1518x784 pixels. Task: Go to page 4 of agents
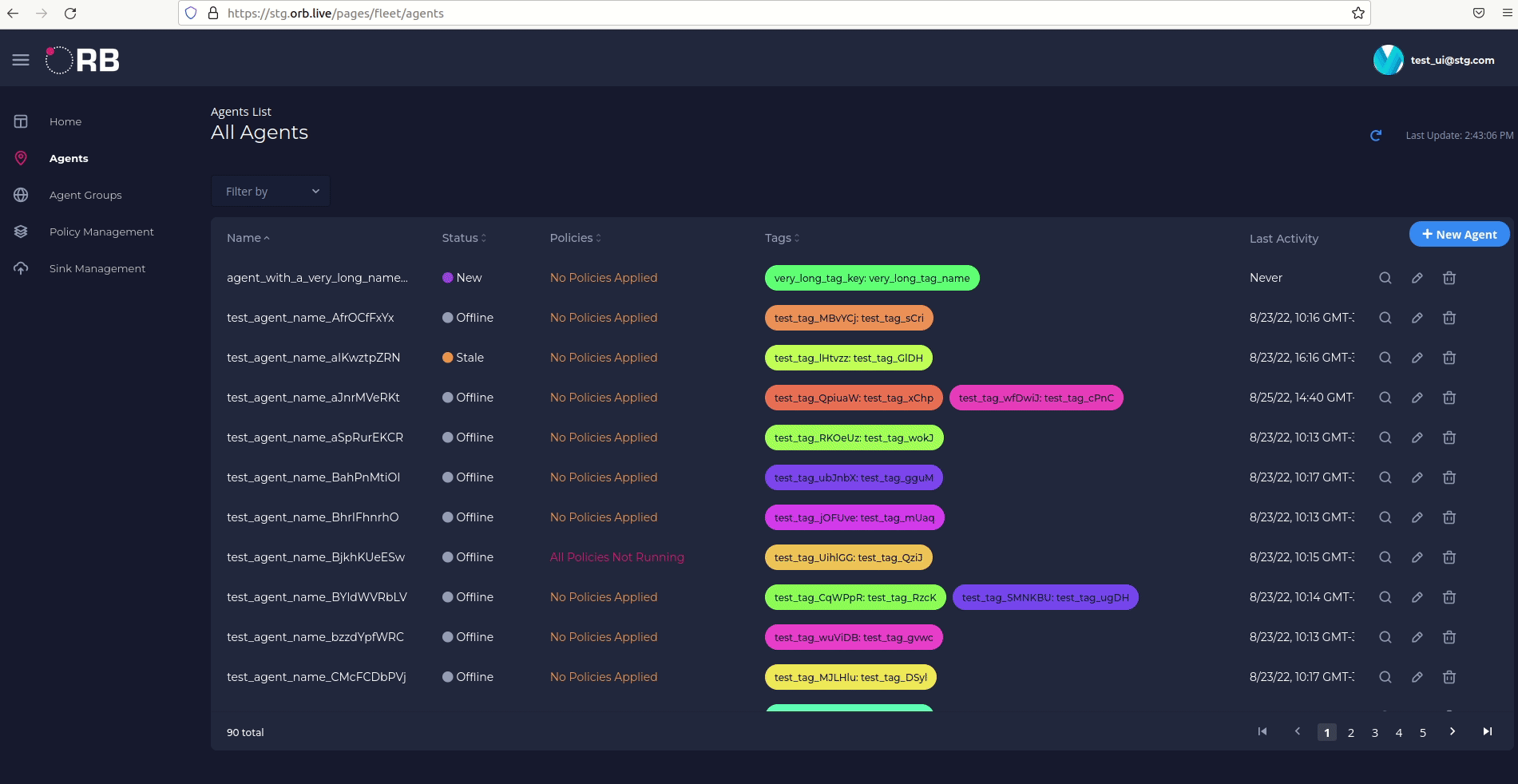(x=1399, y=732)
